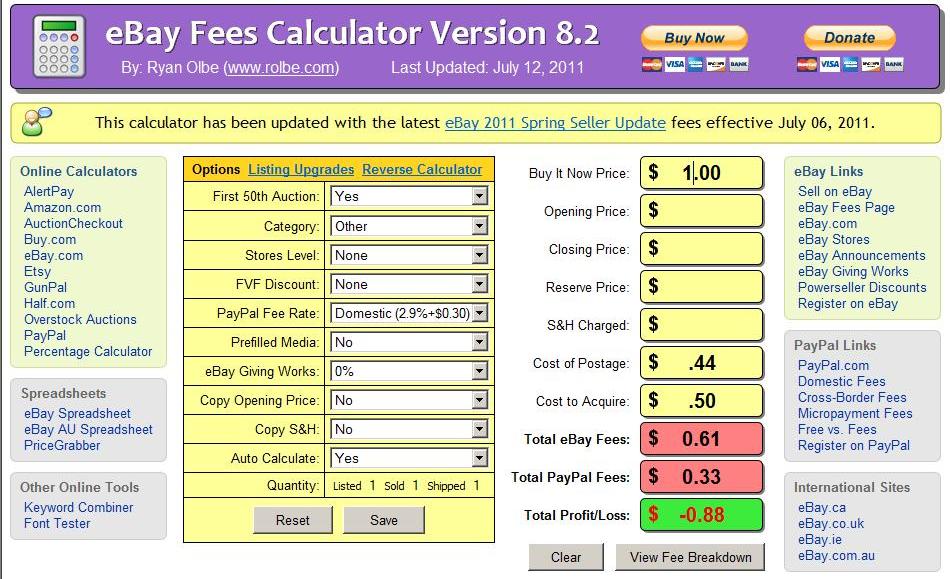Screen dimensions: 950x579
Task: Switch to the Listing Upgrades tab
Action: click(x=301, y=169)
